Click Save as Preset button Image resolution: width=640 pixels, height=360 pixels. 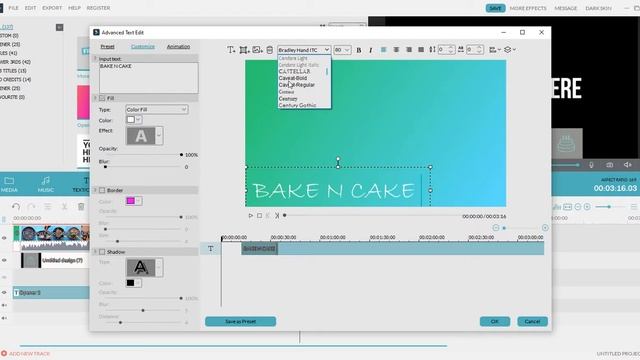pos(240,321)
